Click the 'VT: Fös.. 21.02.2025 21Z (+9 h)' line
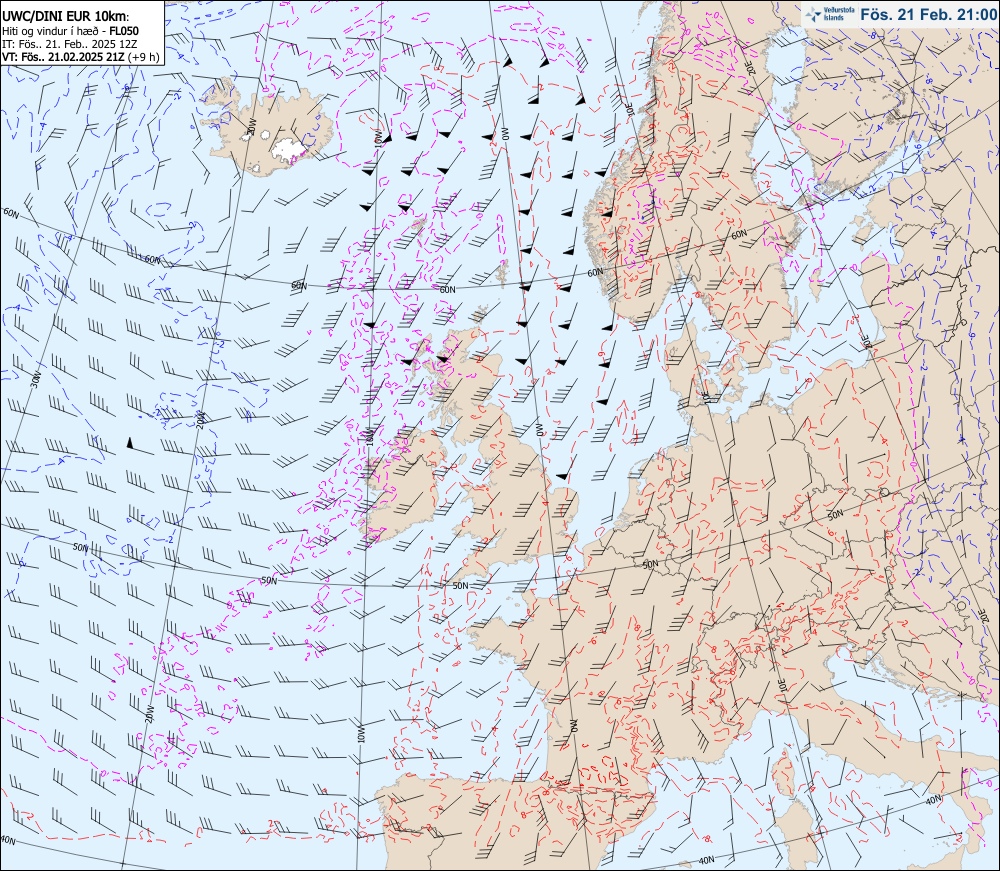 coord(80,57)
